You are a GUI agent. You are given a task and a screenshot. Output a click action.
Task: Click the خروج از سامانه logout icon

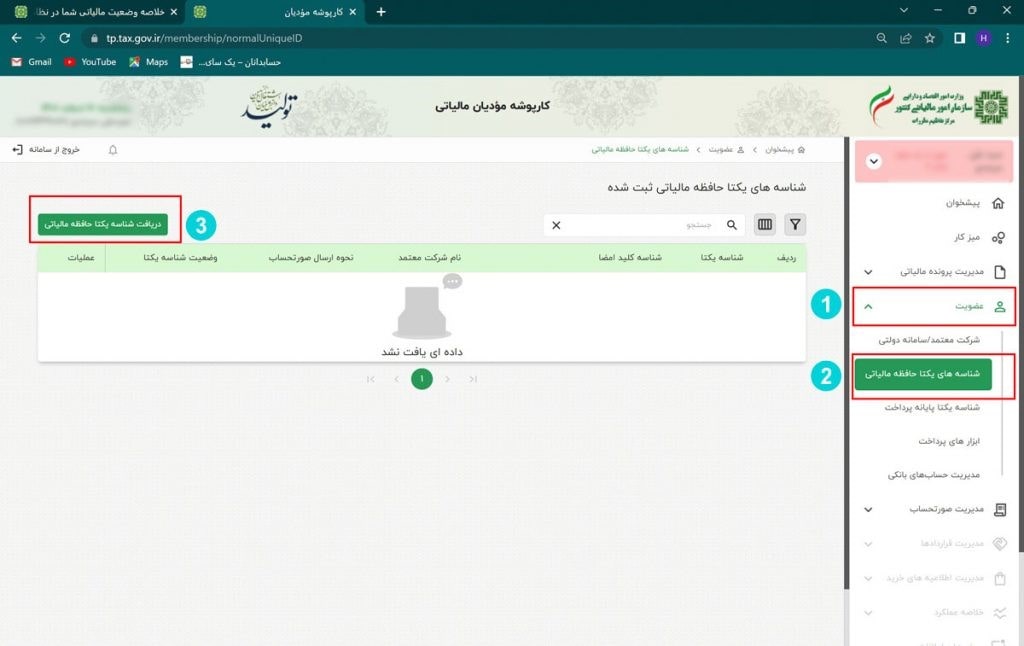pos(18,149)
